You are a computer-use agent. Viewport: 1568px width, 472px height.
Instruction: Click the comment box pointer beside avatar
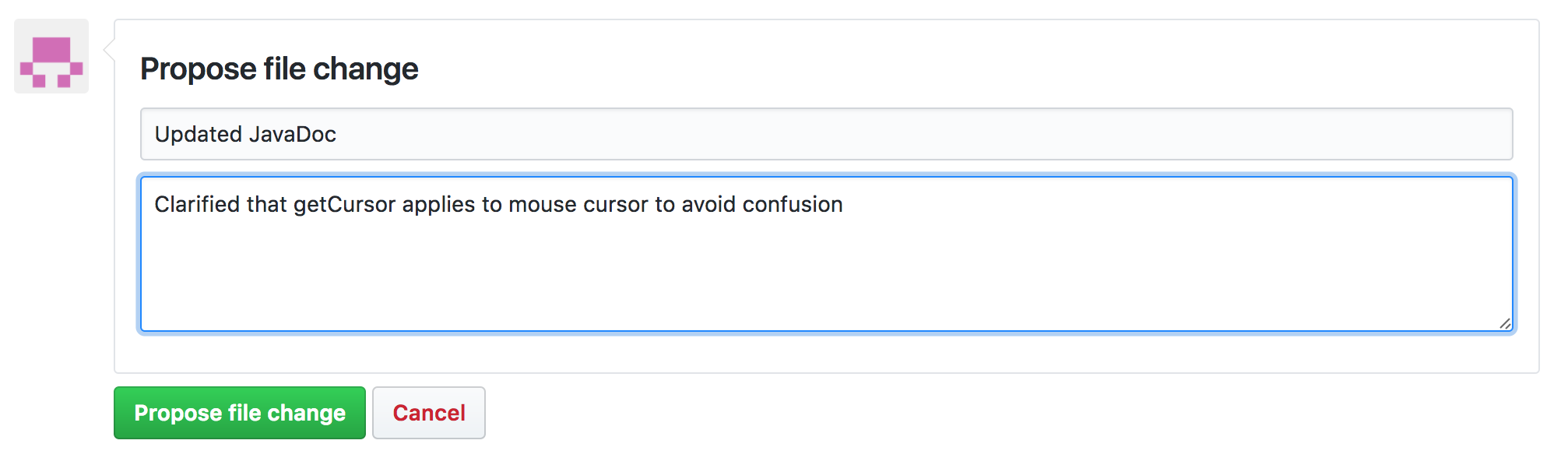(110, 51)
